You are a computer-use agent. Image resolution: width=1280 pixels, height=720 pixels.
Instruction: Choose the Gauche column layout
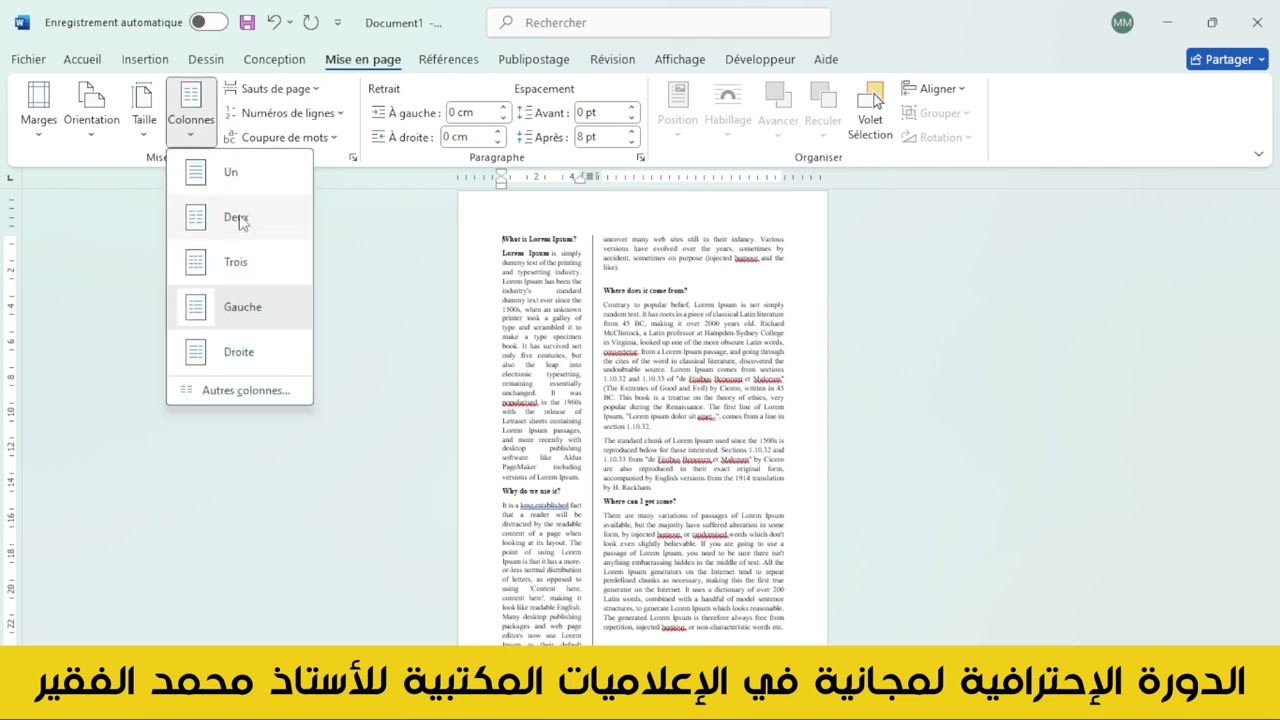click(240, 307)
